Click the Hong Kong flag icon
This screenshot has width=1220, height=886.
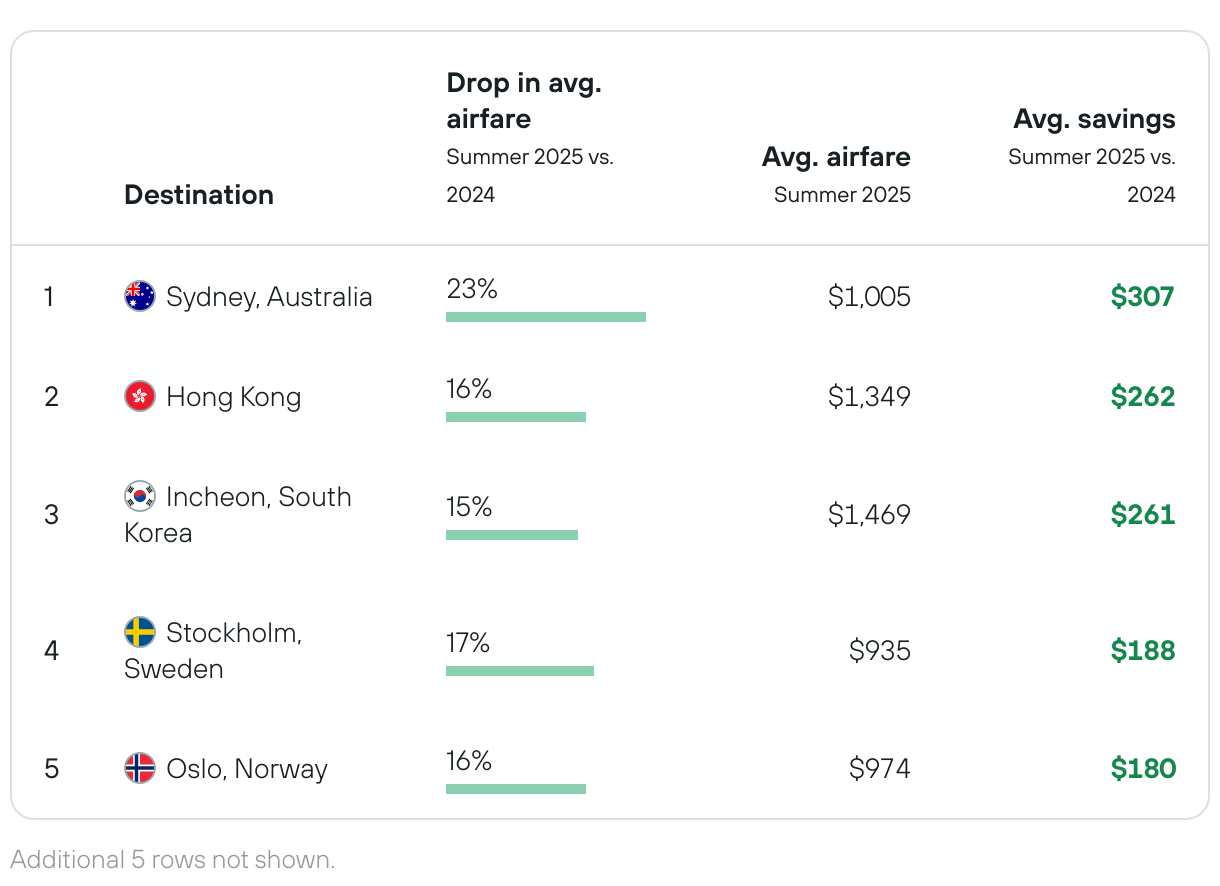tap(140, 396)
